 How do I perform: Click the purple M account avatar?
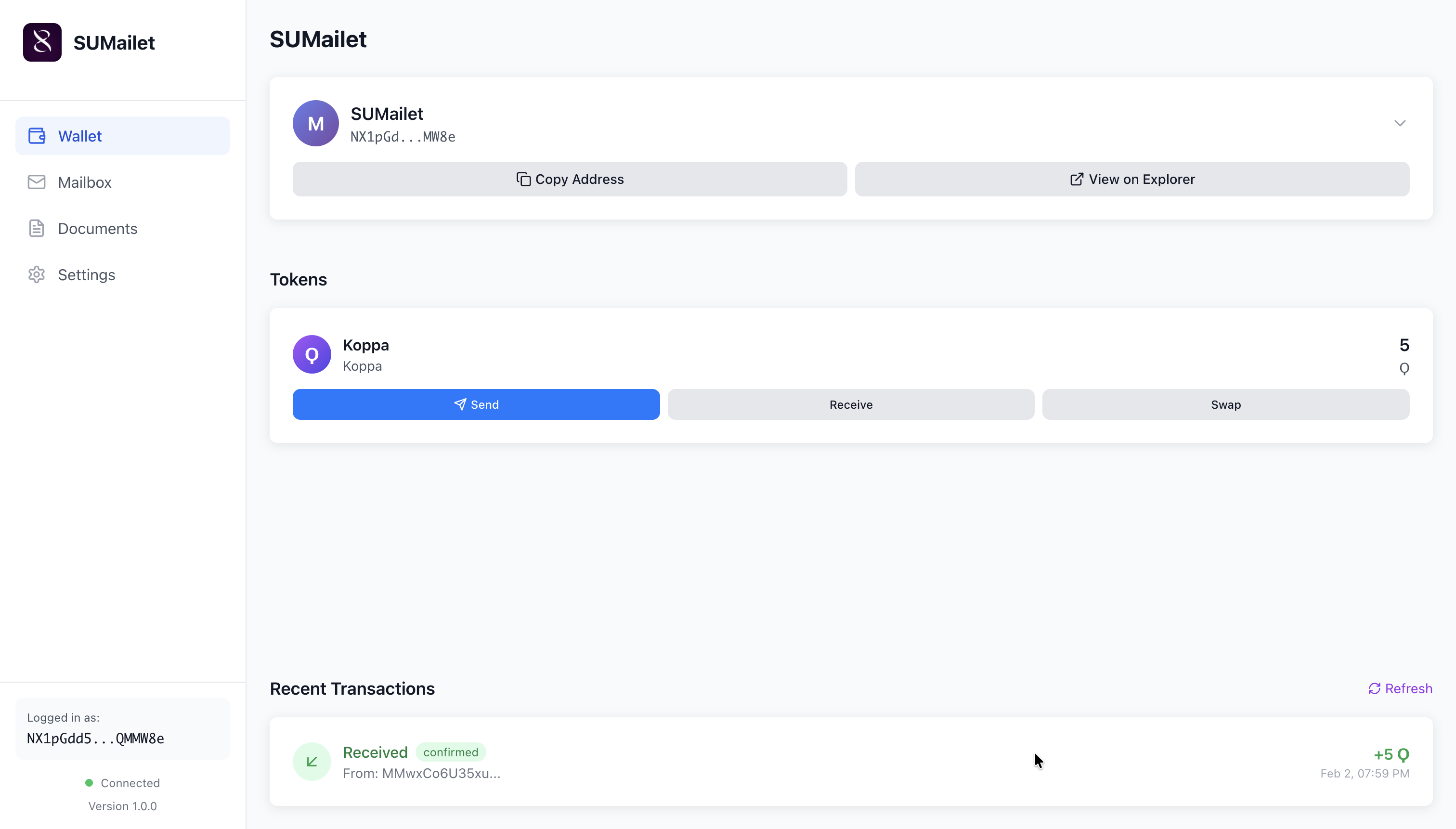pos(315,123)
